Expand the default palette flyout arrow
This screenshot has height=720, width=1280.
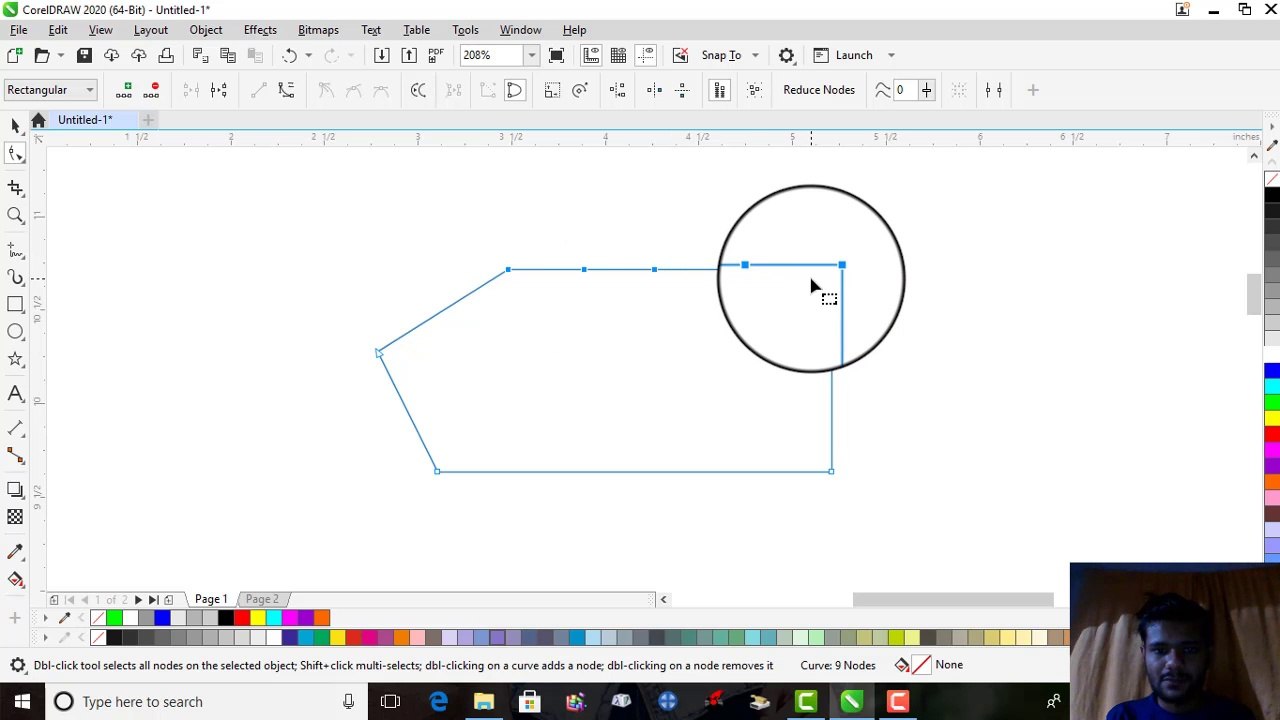tap(45, 637)
